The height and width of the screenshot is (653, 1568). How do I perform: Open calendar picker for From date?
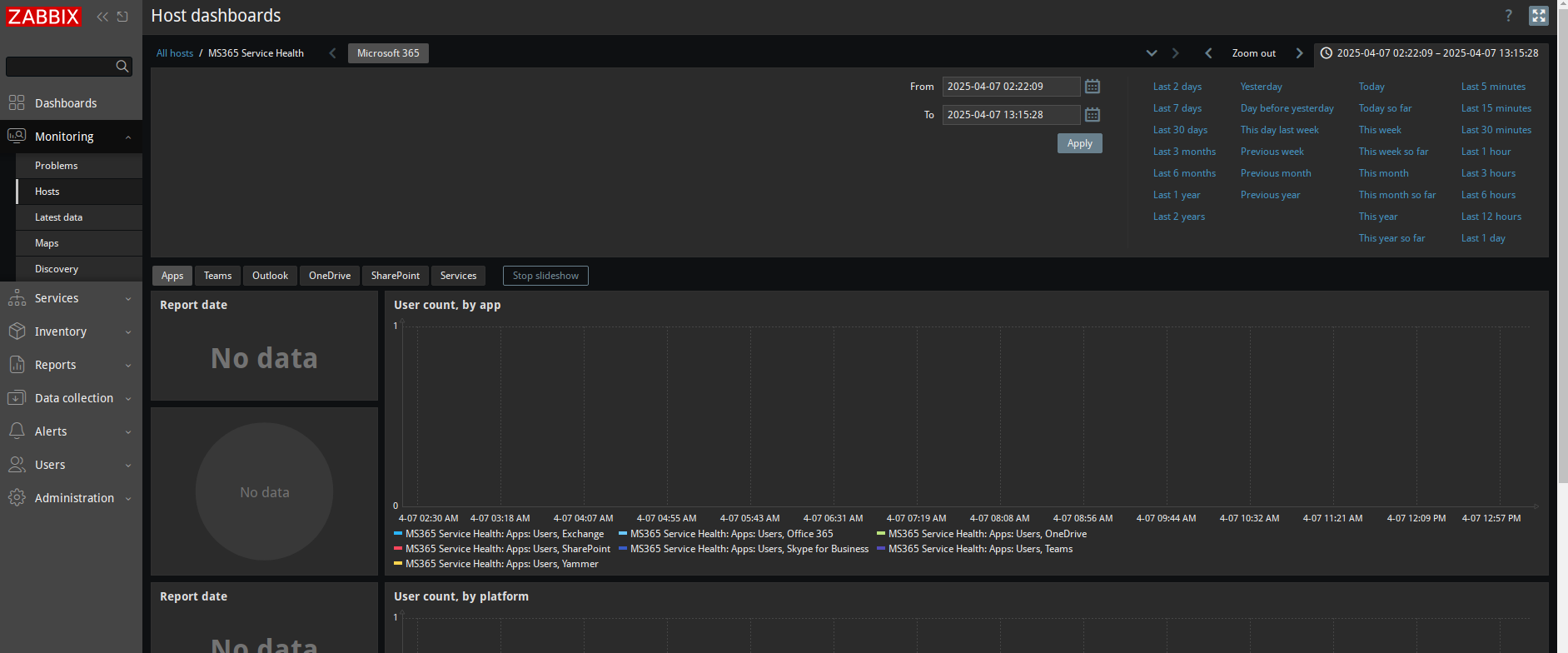(1093, 87)
